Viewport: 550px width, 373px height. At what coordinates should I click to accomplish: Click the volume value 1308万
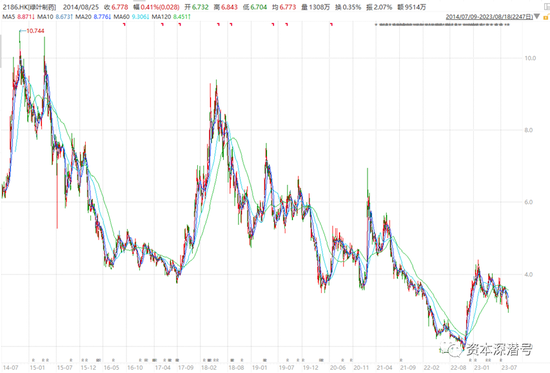pyautogui.click(x=320, y=7)
